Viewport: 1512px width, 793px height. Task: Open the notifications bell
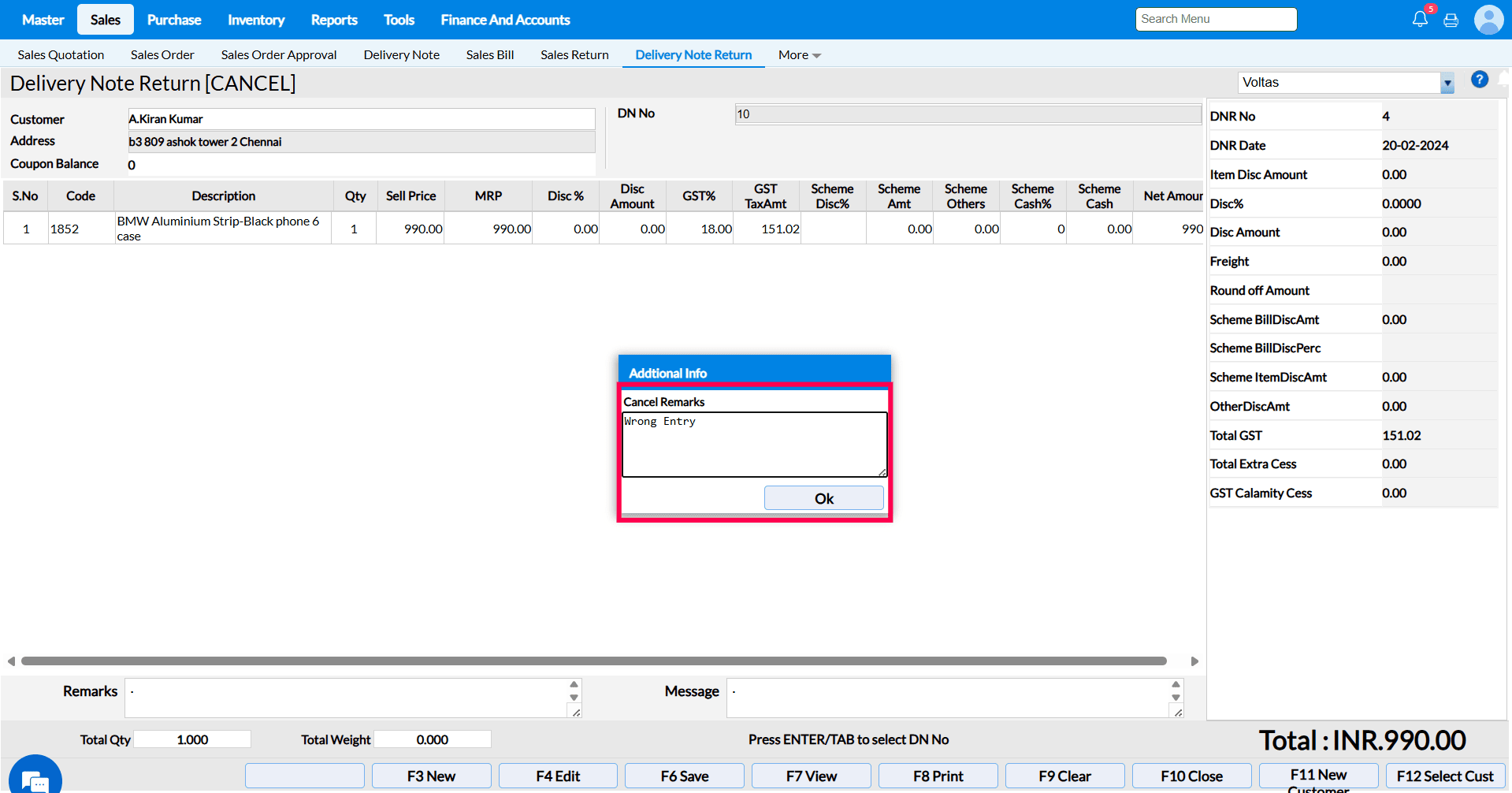[1420, 19]
